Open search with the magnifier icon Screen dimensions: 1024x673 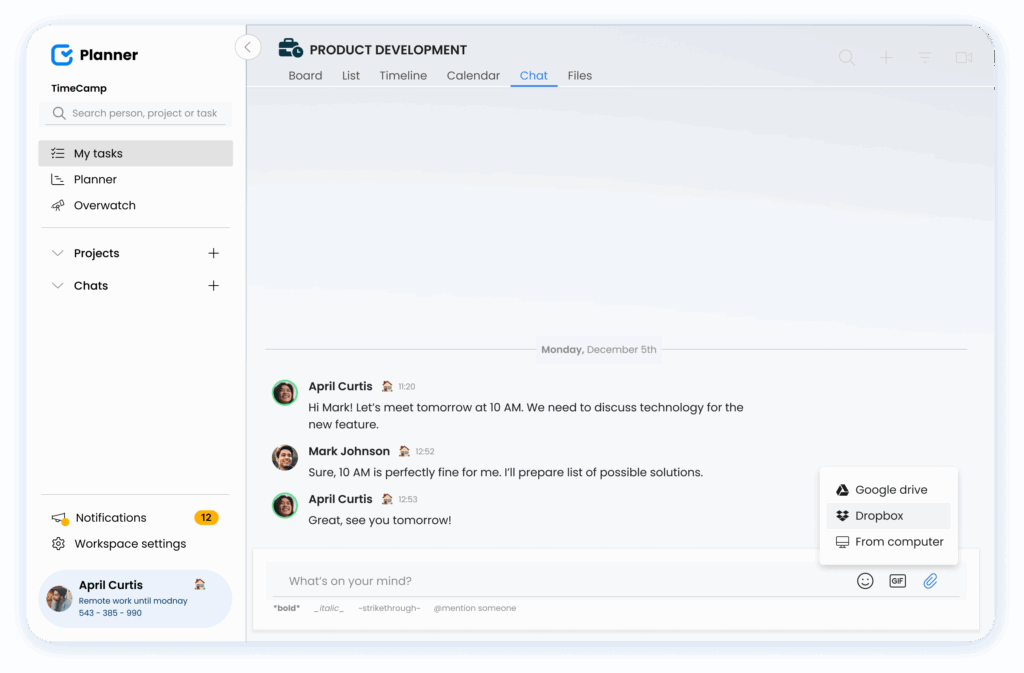(846, 57)
